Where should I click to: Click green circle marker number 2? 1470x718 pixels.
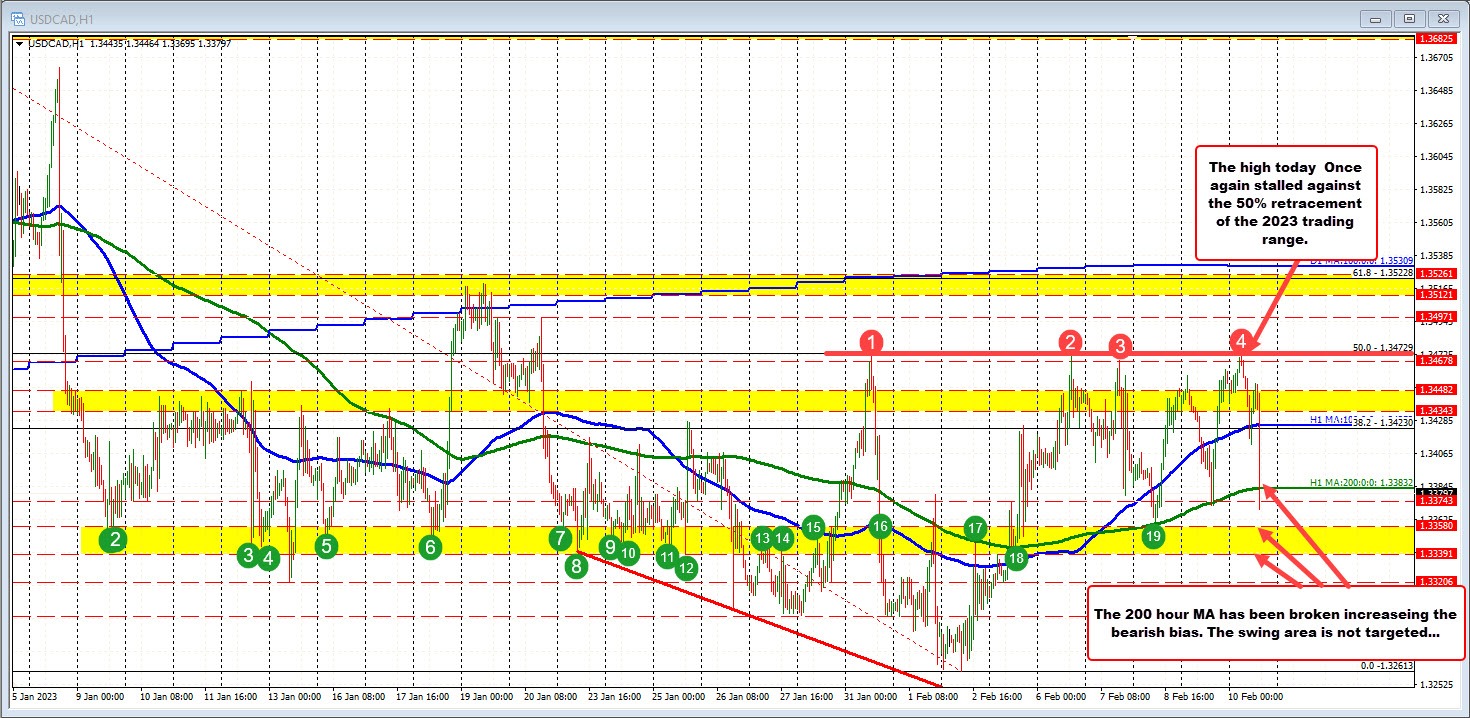coord(116,540)
